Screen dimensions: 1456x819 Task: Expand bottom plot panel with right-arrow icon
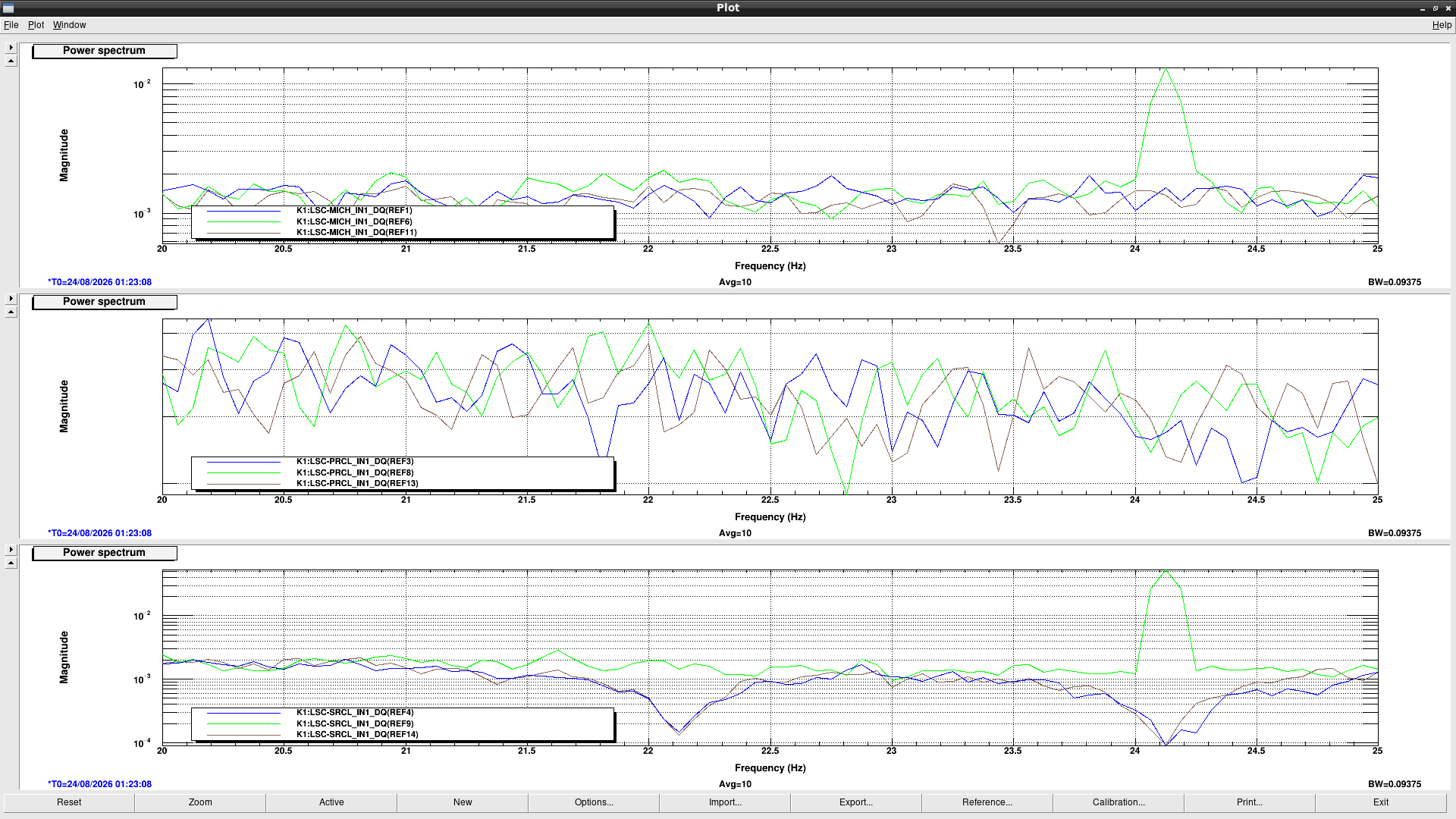(11, 549)
